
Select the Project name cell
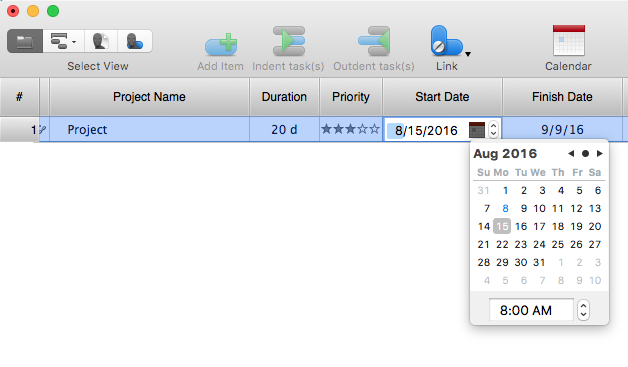[149, 129]
